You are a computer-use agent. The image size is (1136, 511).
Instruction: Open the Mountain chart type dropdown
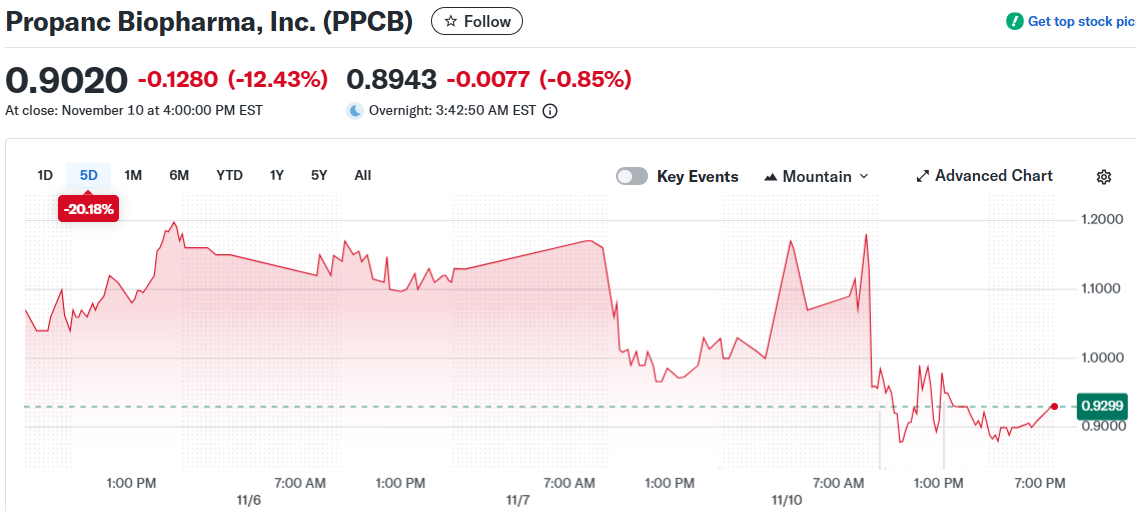816,177
